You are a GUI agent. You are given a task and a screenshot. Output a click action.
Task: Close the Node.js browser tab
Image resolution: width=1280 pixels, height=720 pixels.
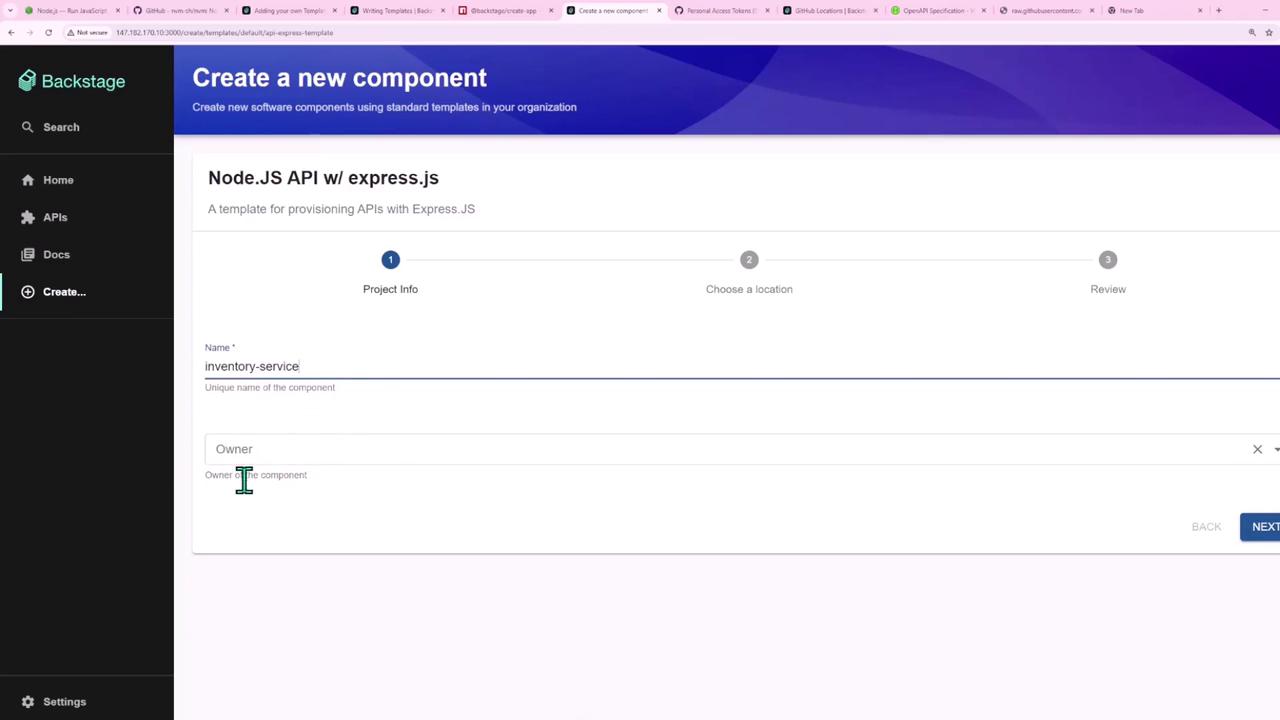(118, 10)
